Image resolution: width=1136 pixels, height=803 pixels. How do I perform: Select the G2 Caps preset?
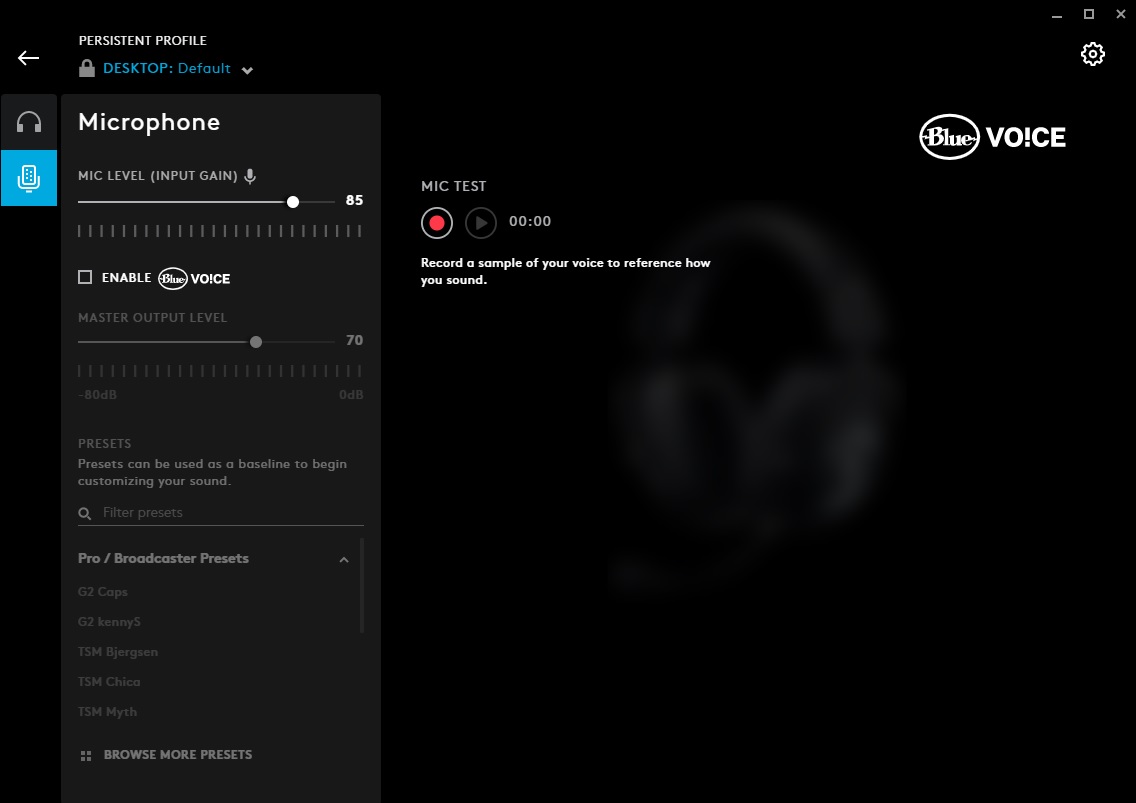tap(103, 592)
